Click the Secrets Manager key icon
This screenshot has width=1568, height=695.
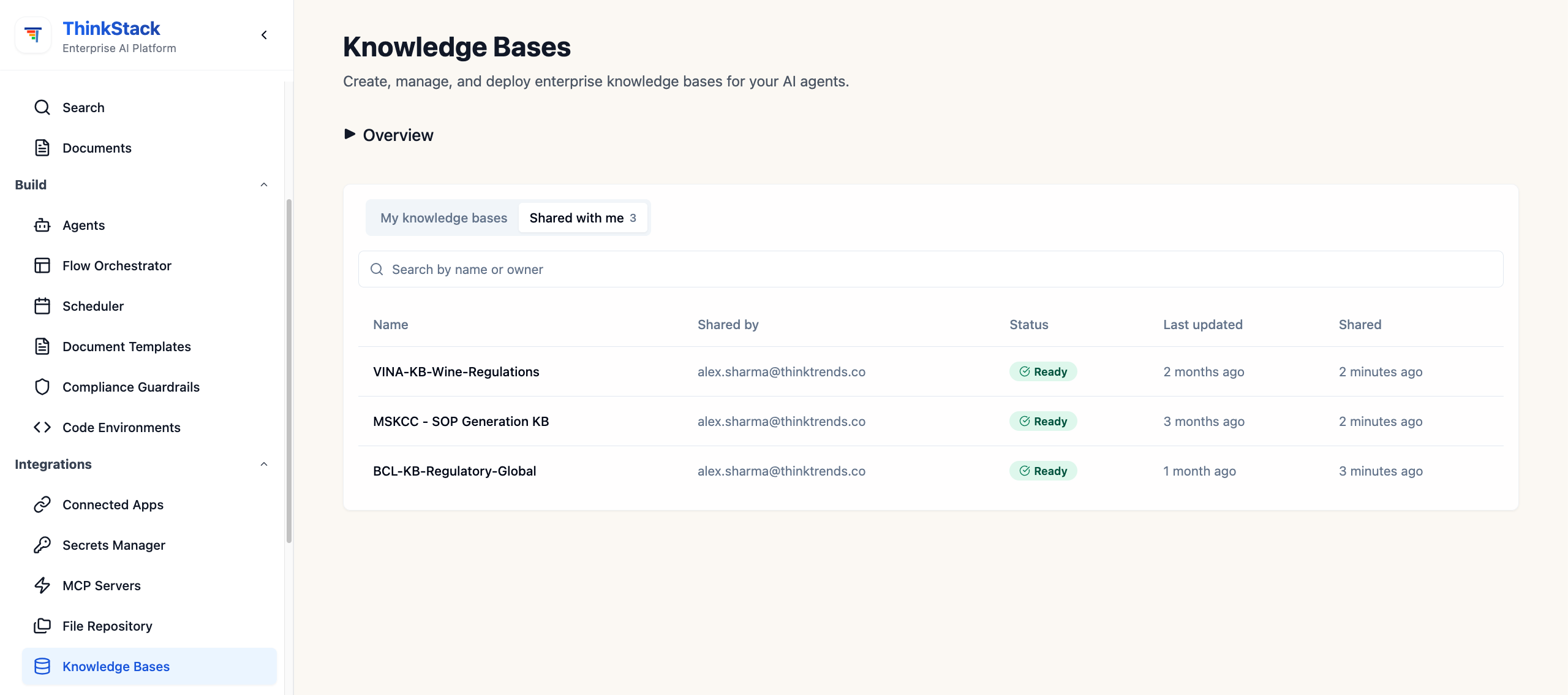point(42,545)
